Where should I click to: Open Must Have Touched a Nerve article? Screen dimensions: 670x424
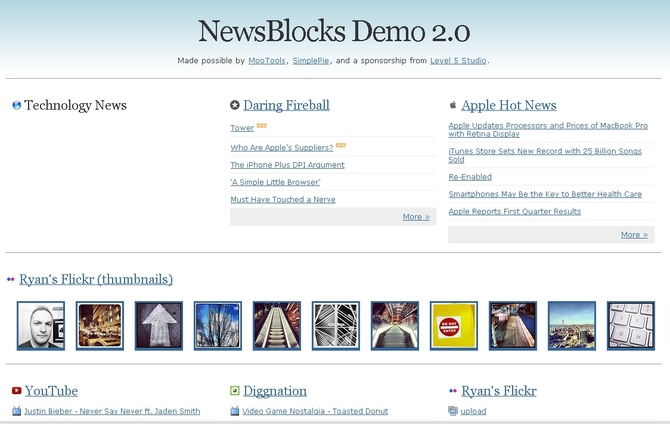pyautogui.click(x=283, y=200)
